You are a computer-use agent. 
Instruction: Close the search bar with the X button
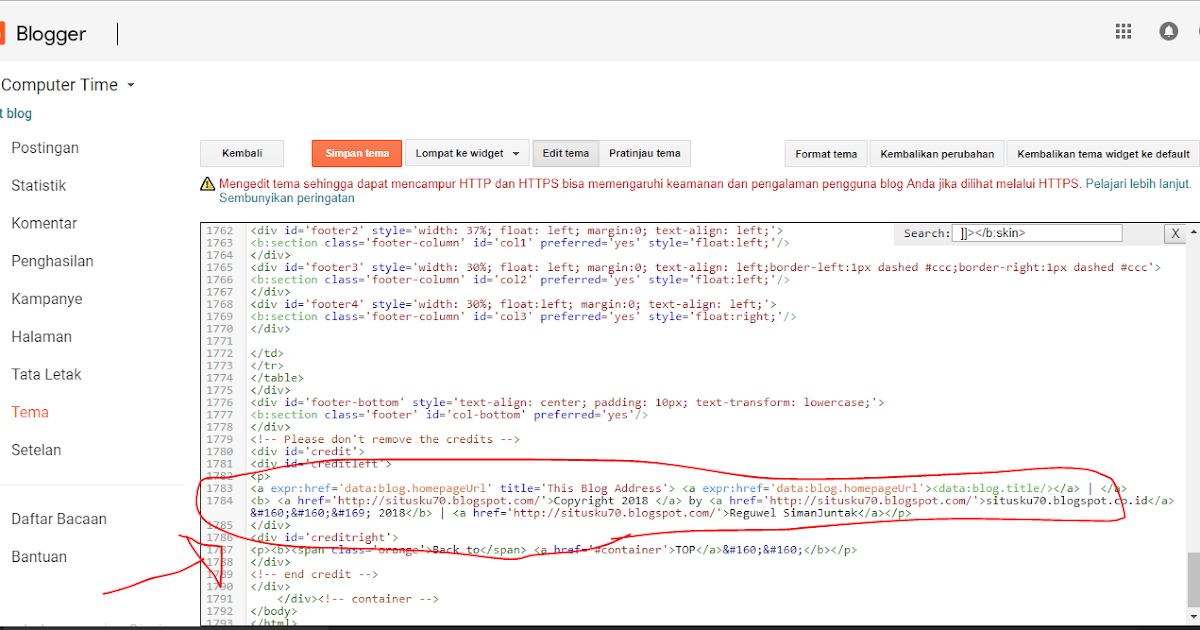[1175, 233]
